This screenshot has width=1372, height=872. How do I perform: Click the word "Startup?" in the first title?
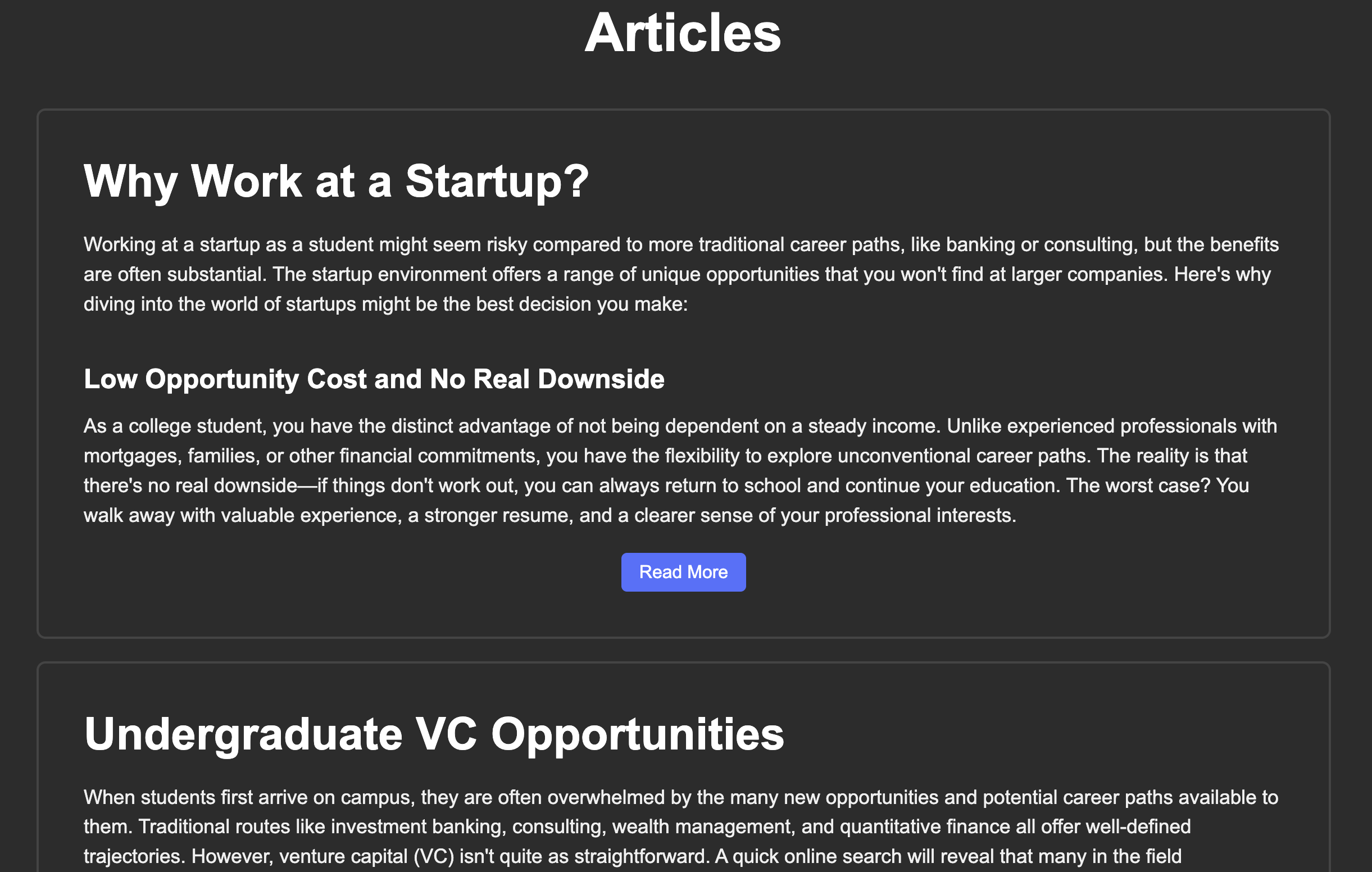497,181
